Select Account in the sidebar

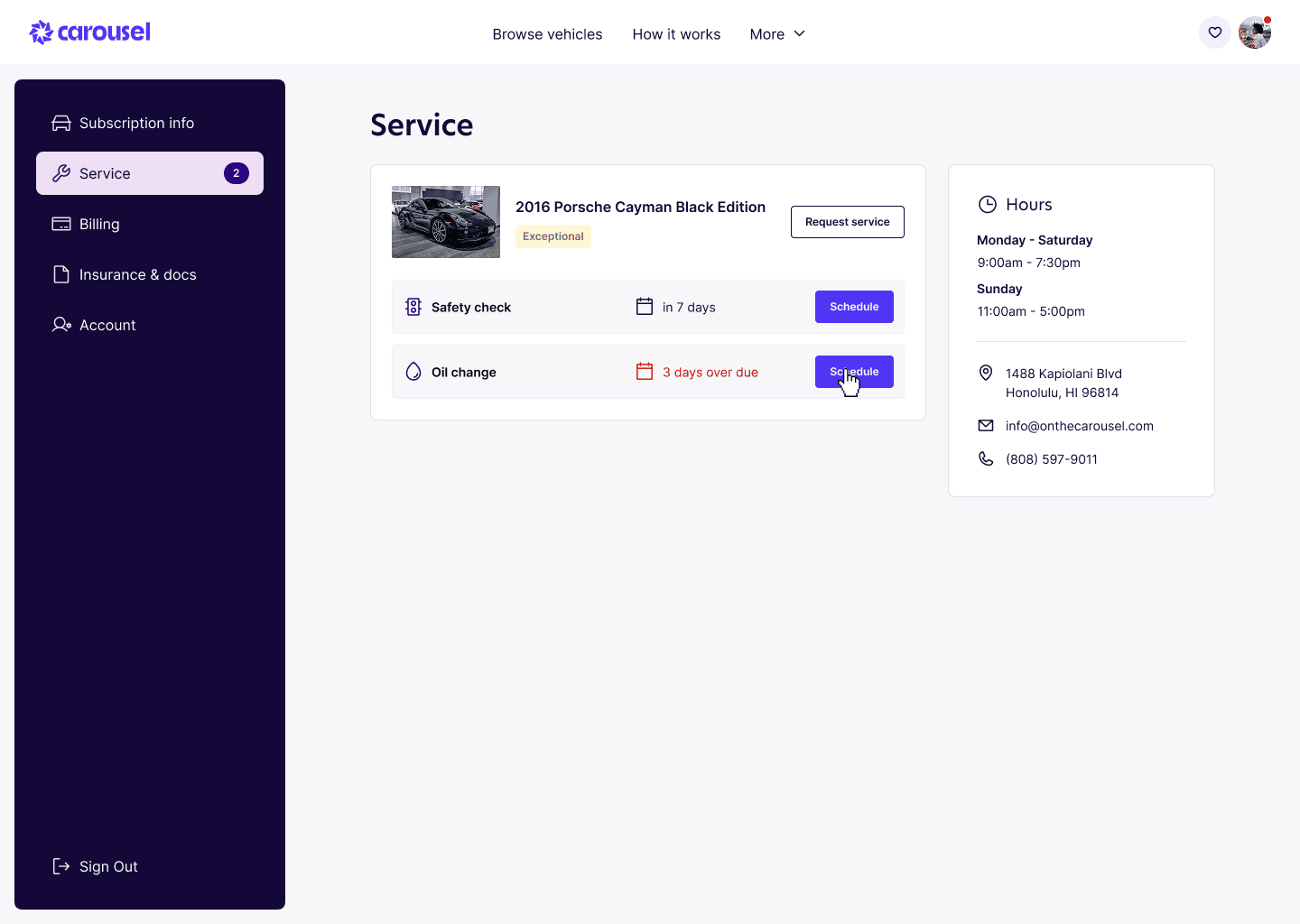coord(107,325)
